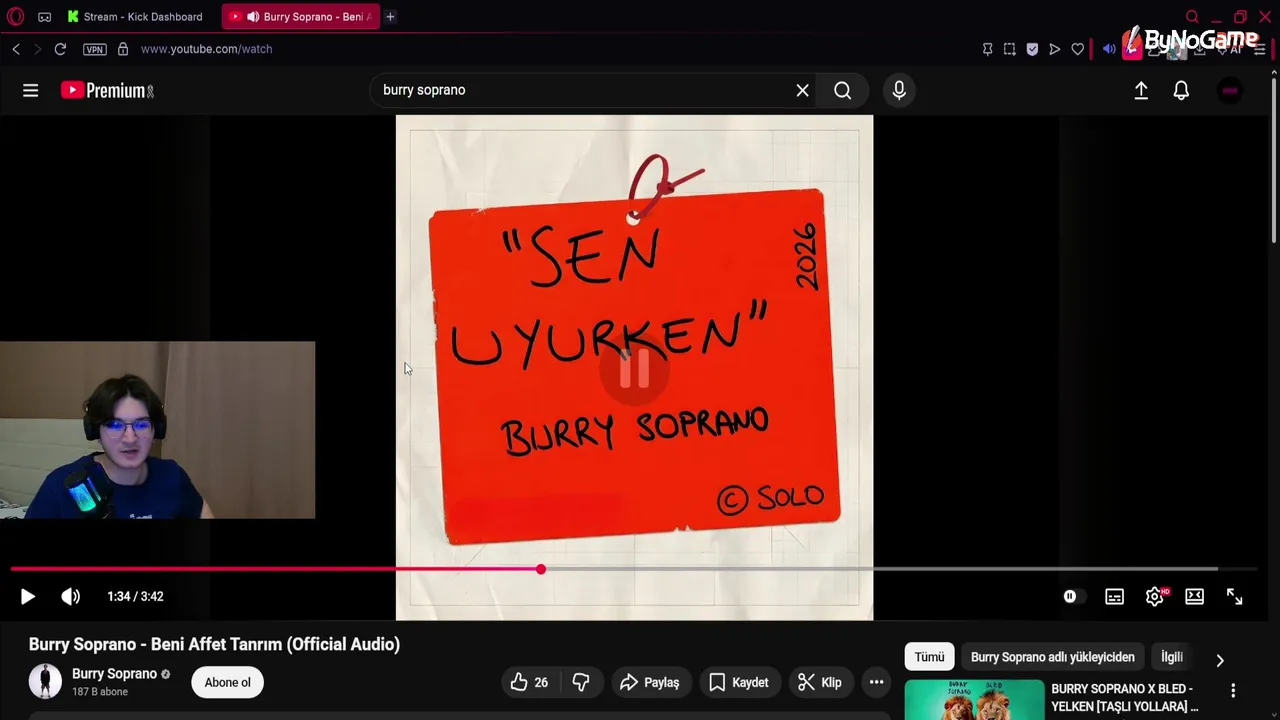Clear the search query with the X
The width and height of the screenshot is (1280, 720).
coord(802,90)
